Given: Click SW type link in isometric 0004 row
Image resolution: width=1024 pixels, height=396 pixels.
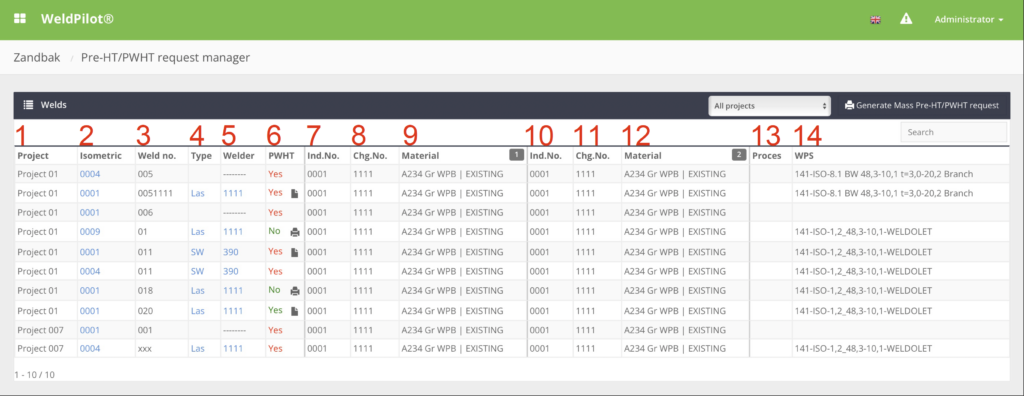Looking at the screenshot, I should [x=197, y=271].
